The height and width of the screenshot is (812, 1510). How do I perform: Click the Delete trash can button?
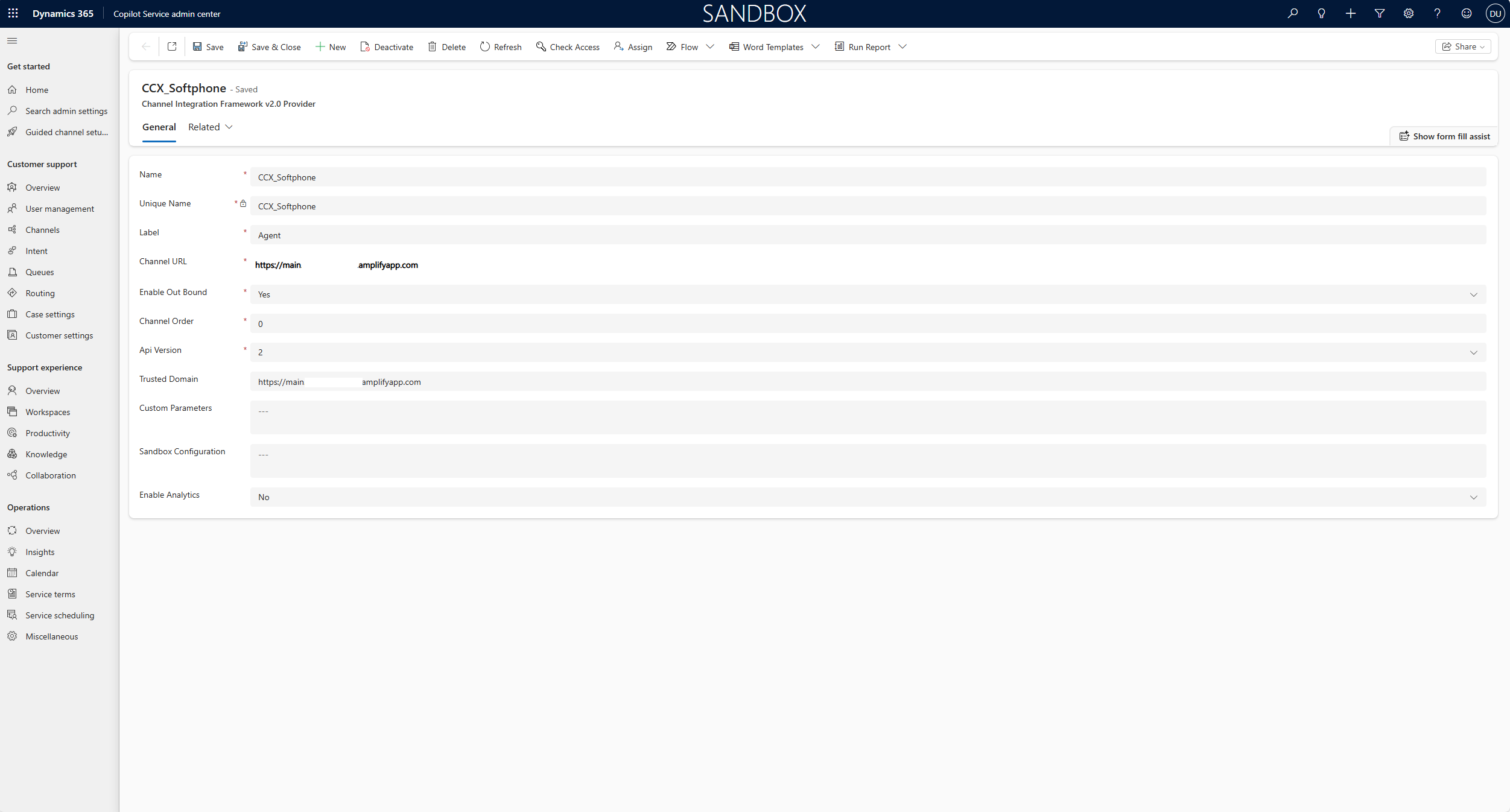(447, 46)
